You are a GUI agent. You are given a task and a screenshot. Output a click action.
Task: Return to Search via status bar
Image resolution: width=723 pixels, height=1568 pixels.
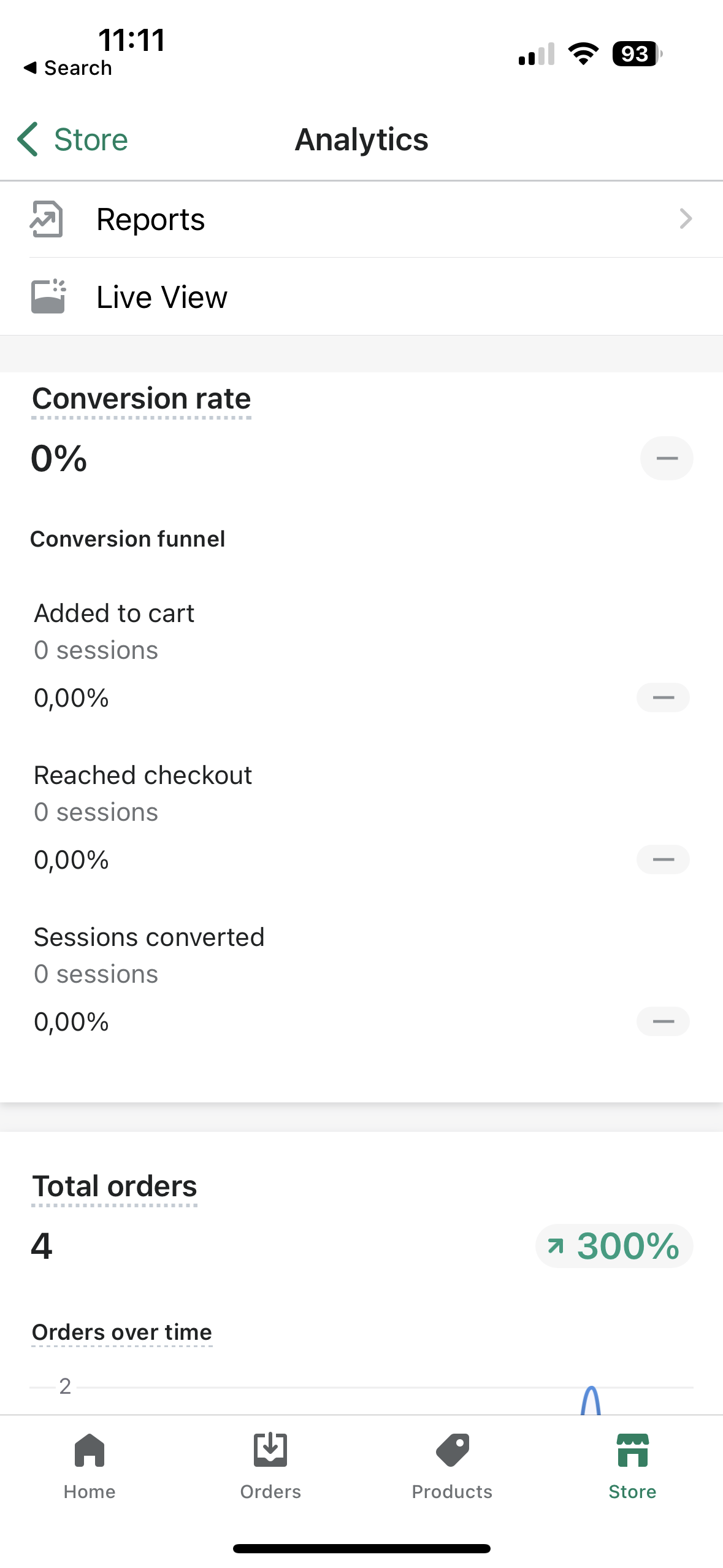67,68
